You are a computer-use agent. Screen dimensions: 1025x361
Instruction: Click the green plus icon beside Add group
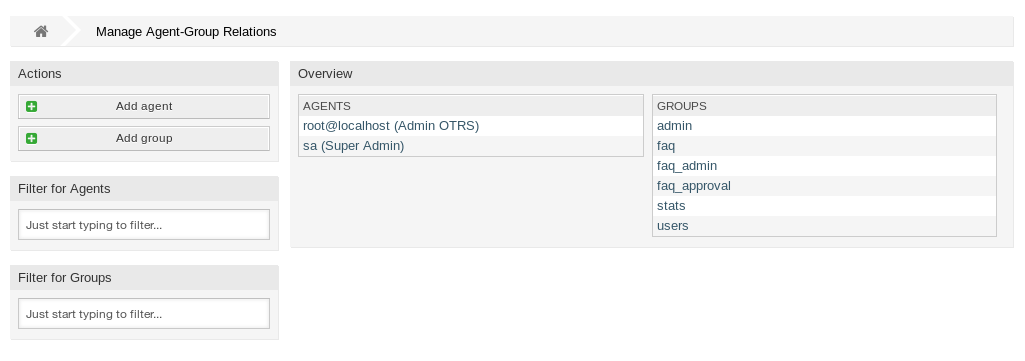click(x=31, y=139)
